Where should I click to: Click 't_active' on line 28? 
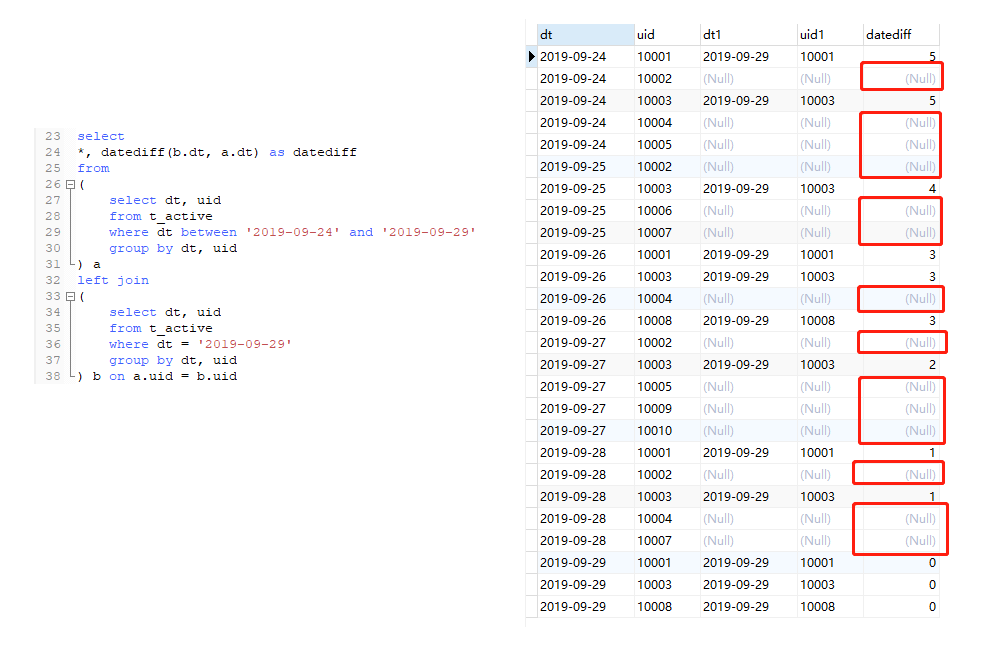coord(181,216)
